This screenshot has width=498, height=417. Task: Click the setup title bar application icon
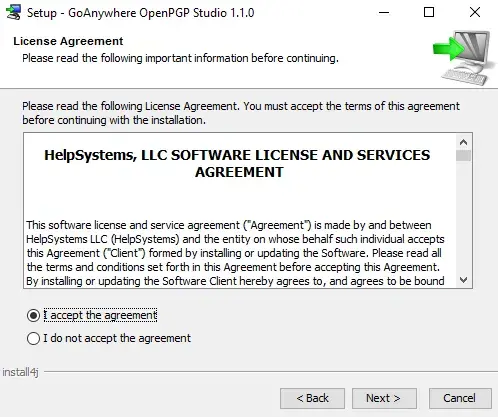(14, 13)
